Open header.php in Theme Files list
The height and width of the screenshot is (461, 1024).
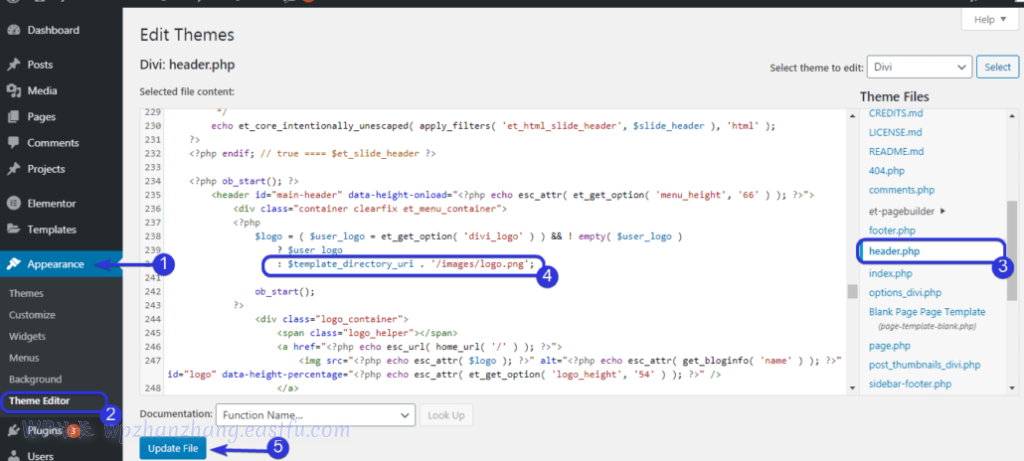pos(894,251)
